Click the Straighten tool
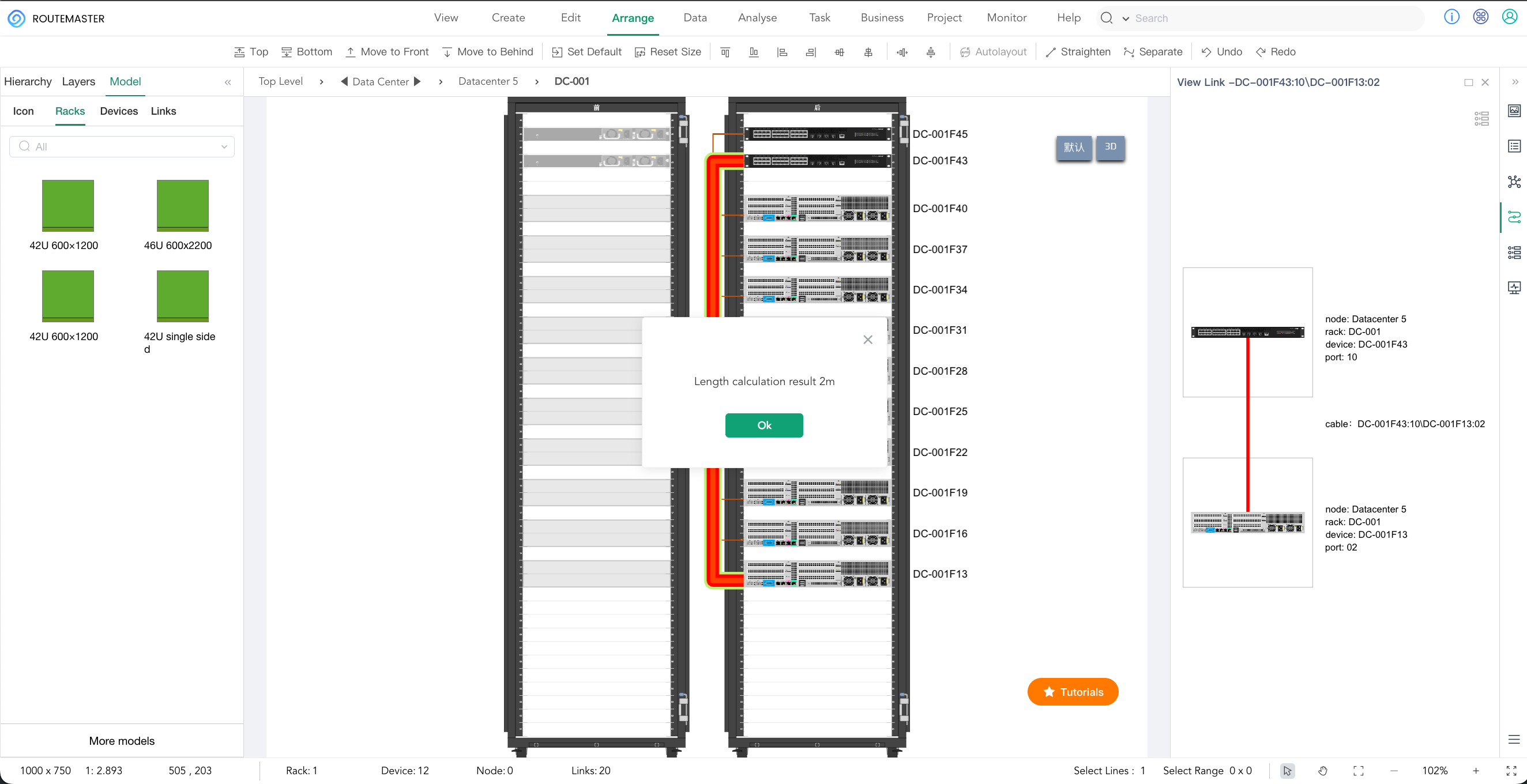The image size is (1527, 784). (x=1078, y=51)
